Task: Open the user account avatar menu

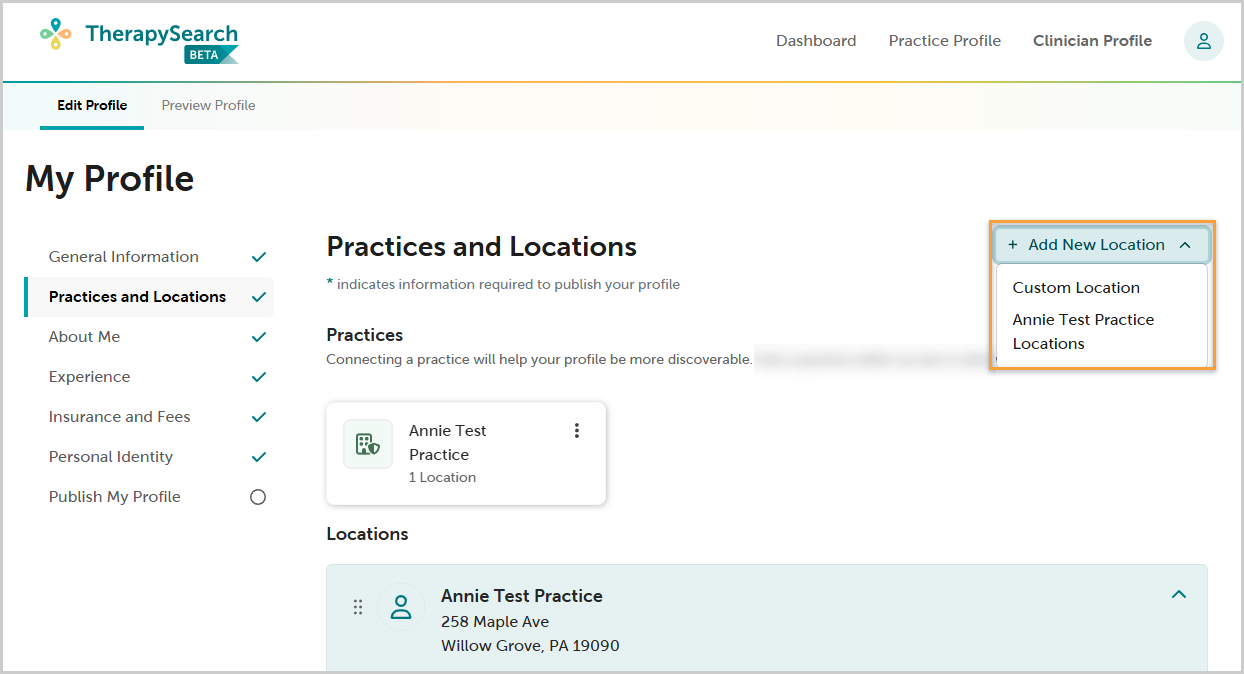Action: coord(1203,41)
